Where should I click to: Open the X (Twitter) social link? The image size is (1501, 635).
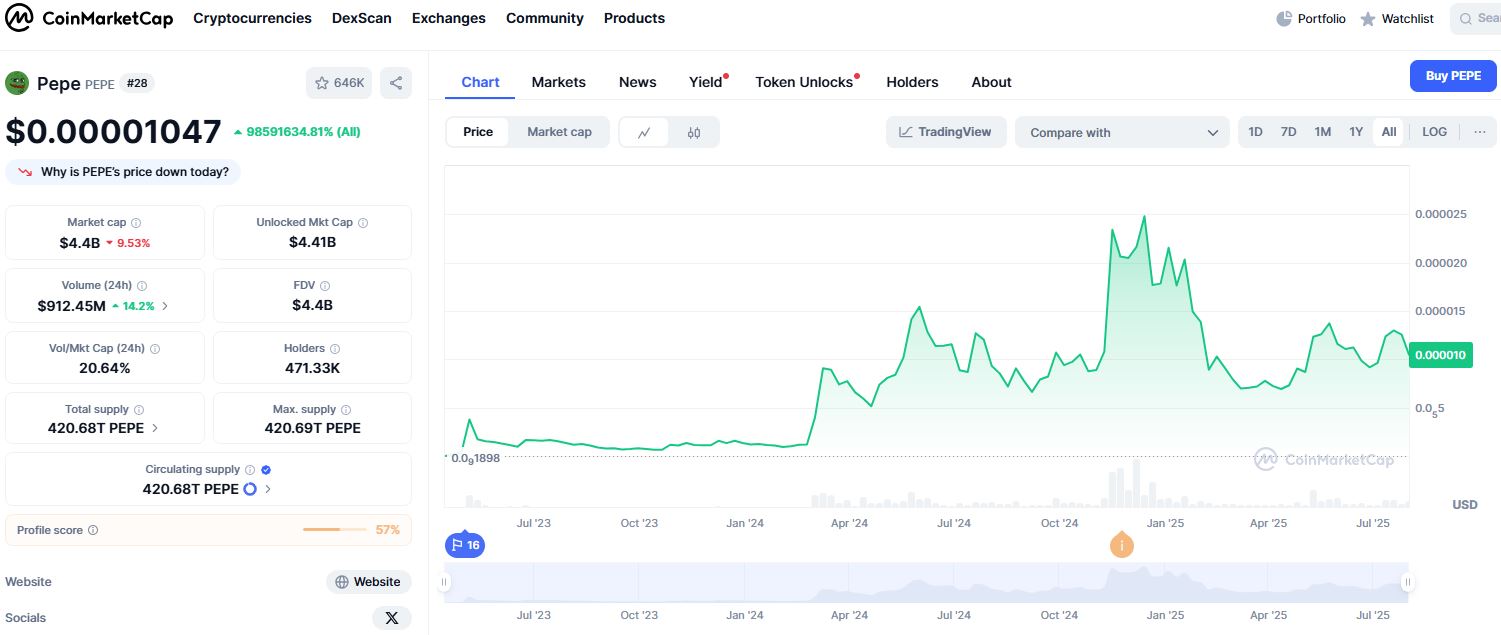[x=392, y=618]
